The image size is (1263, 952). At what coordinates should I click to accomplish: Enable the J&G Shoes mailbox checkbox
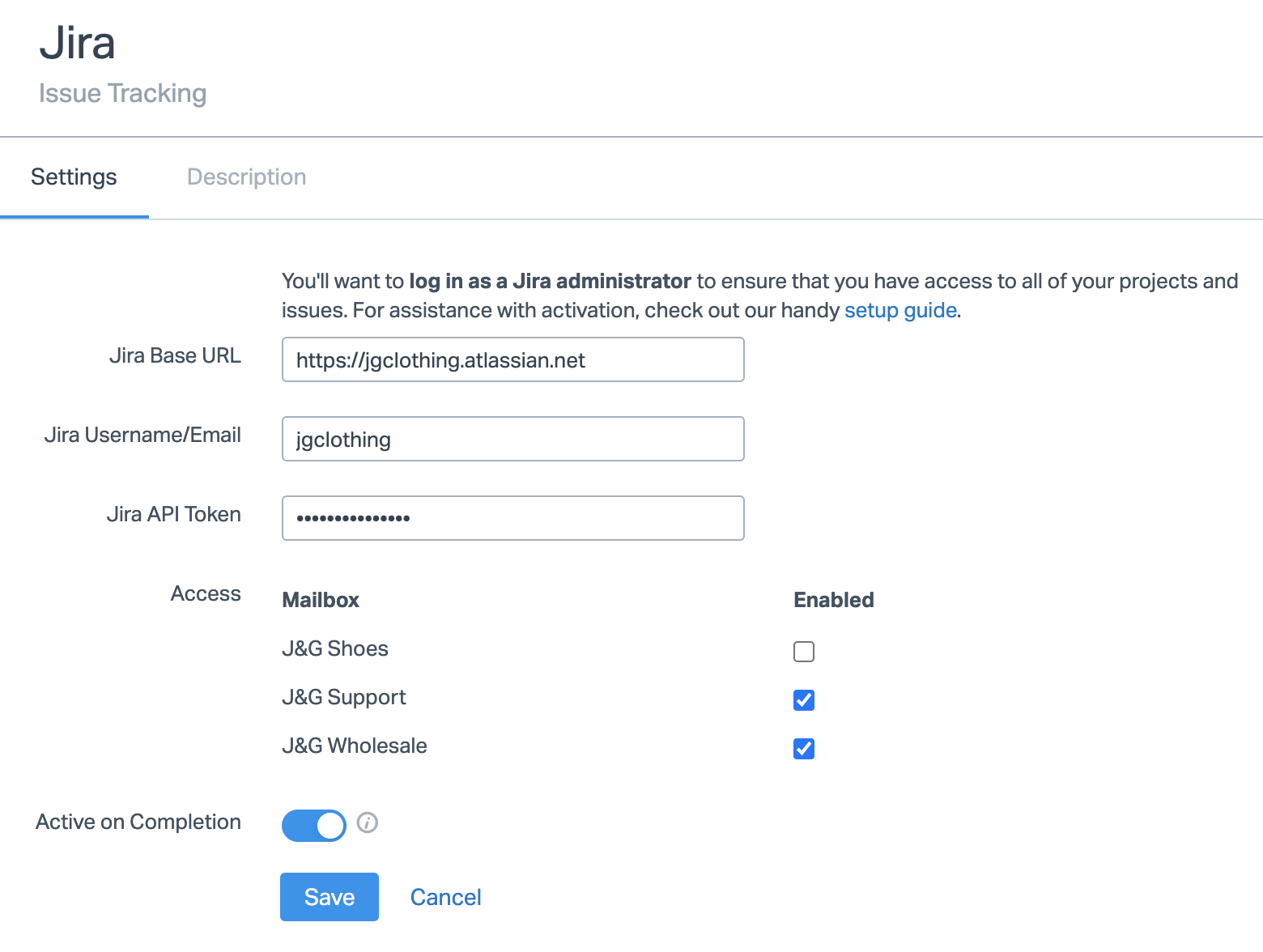804,652
